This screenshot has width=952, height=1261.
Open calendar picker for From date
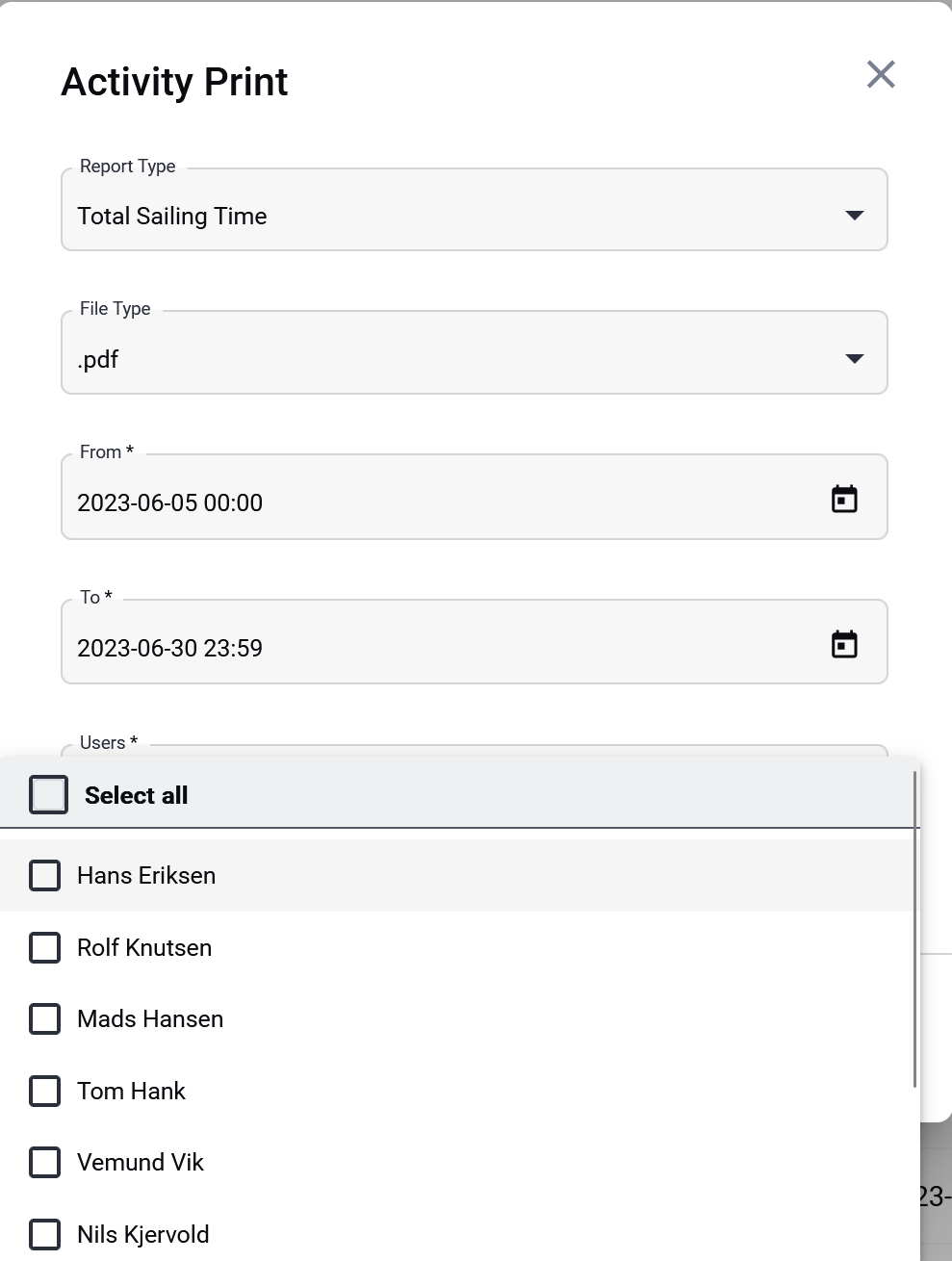click(844, 499)
